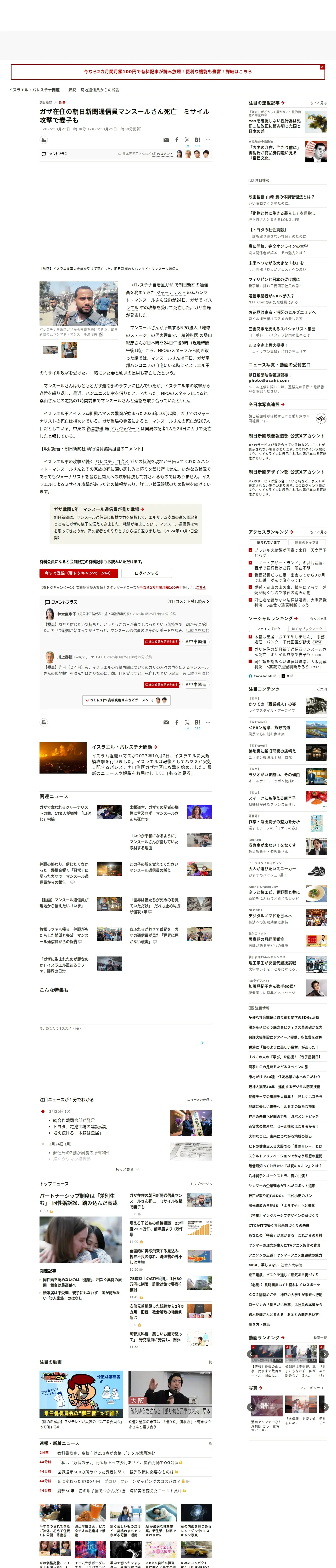
Task: Select 現地通信員からの報告 tab
Action: 100,90
